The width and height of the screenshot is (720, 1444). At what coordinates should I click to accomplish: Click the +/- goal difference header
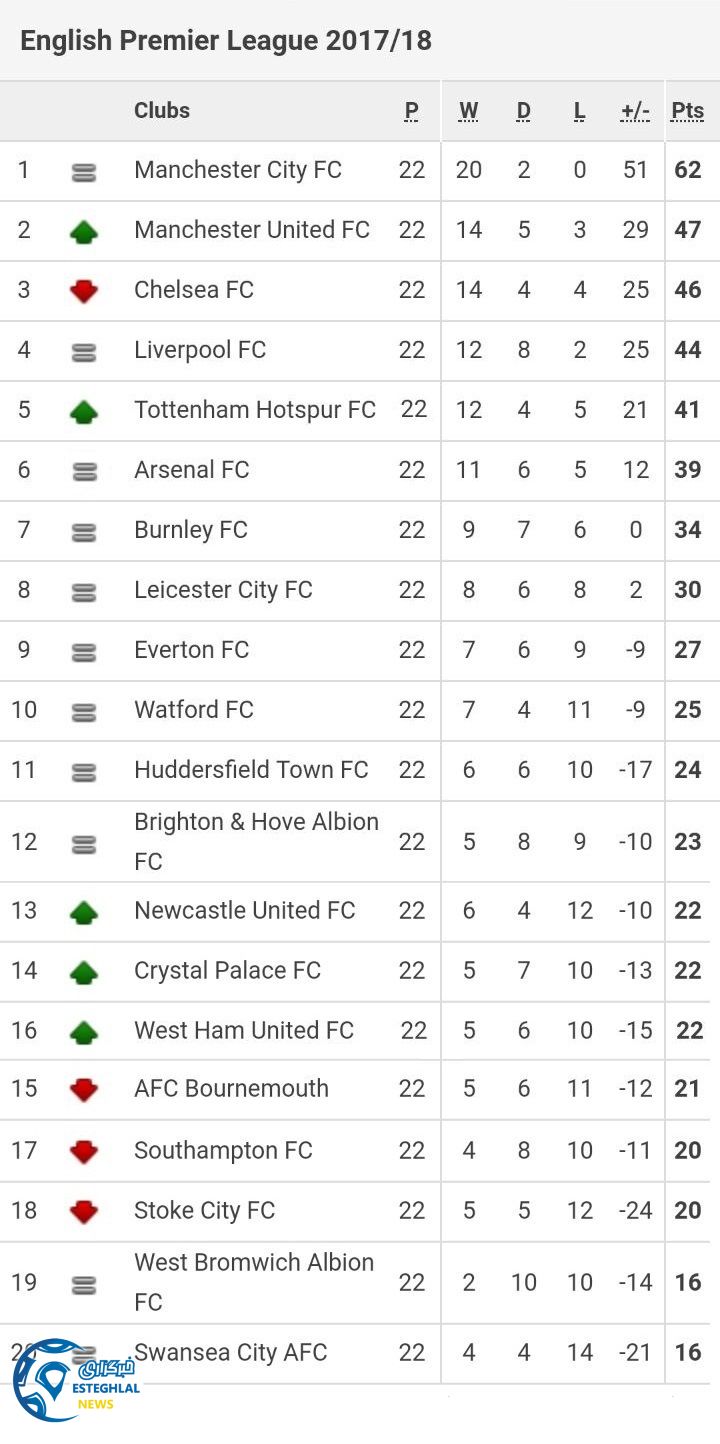coord(635,111)
